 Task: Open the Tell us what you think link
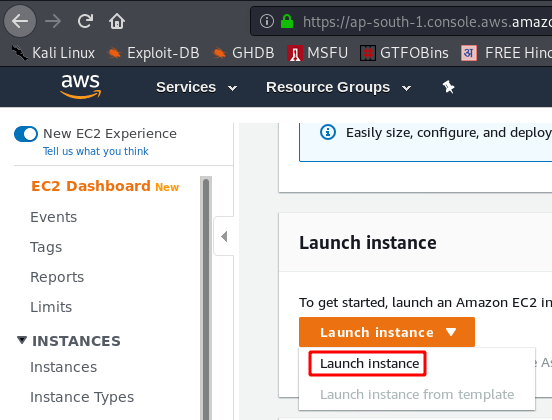coord(96,151)
